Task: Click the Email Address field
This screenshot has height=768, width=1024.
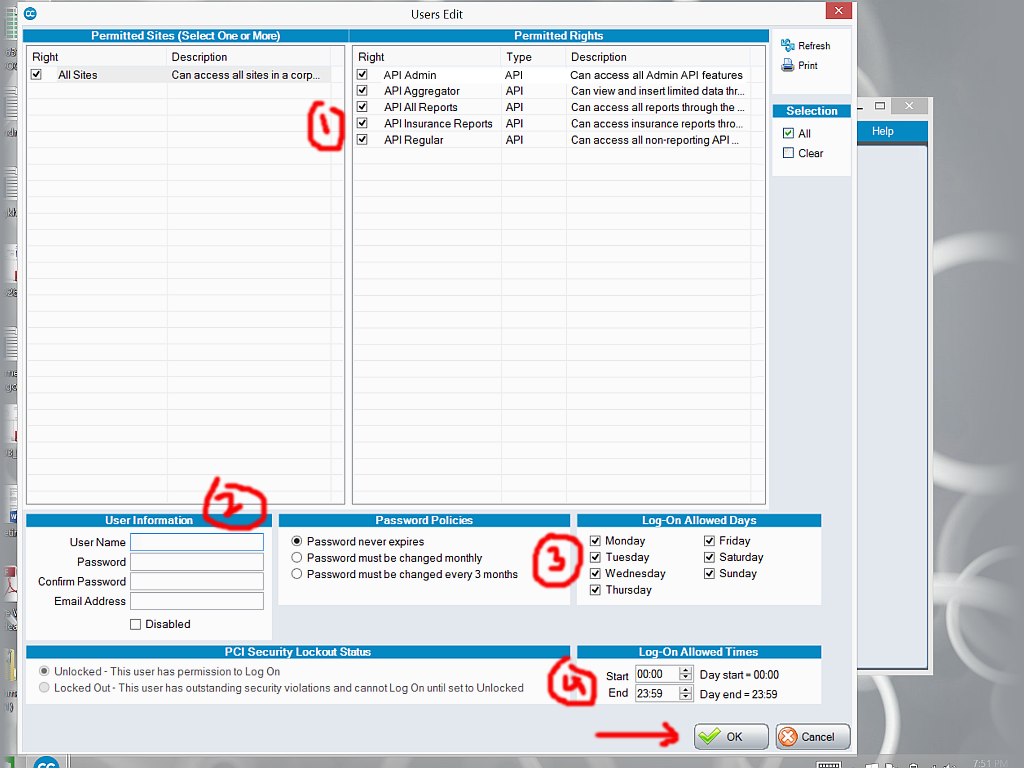Action: coord(197,601)
